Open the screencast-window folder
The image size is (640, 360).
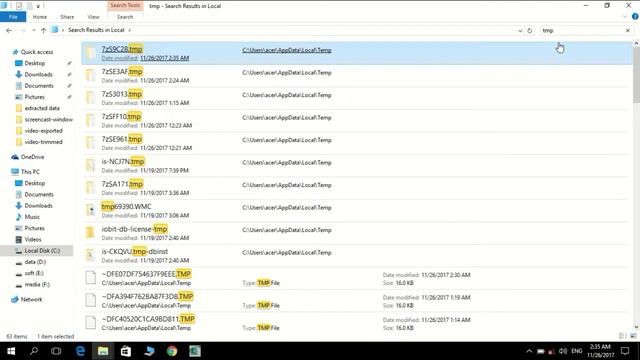click(48, 119)
